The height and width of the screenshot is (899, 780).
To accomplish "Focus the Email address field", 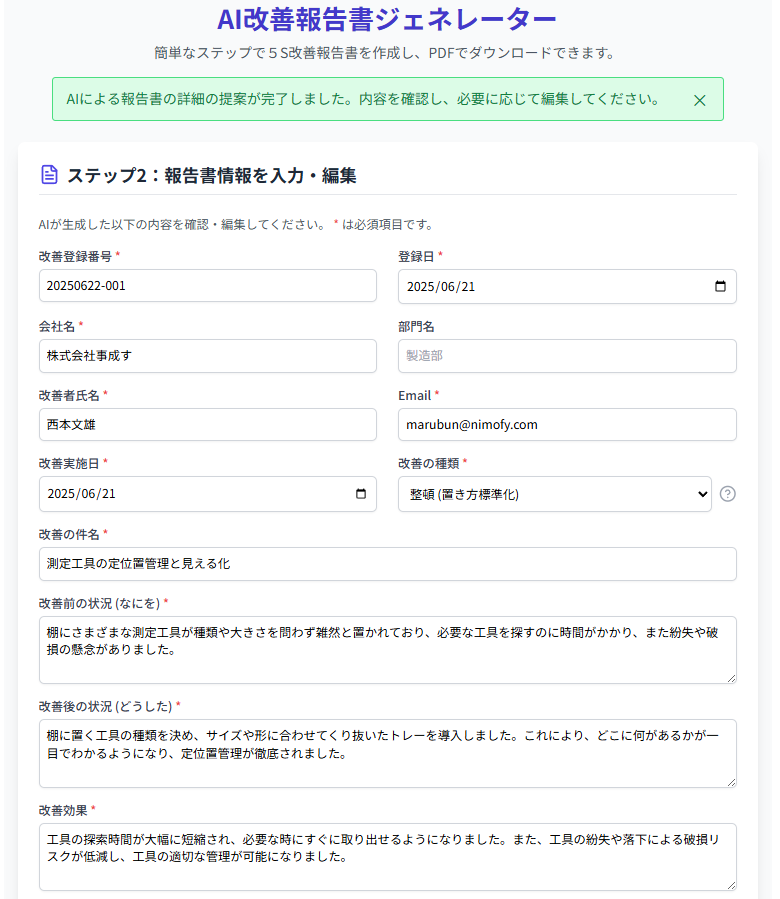I will pos(567,425).
